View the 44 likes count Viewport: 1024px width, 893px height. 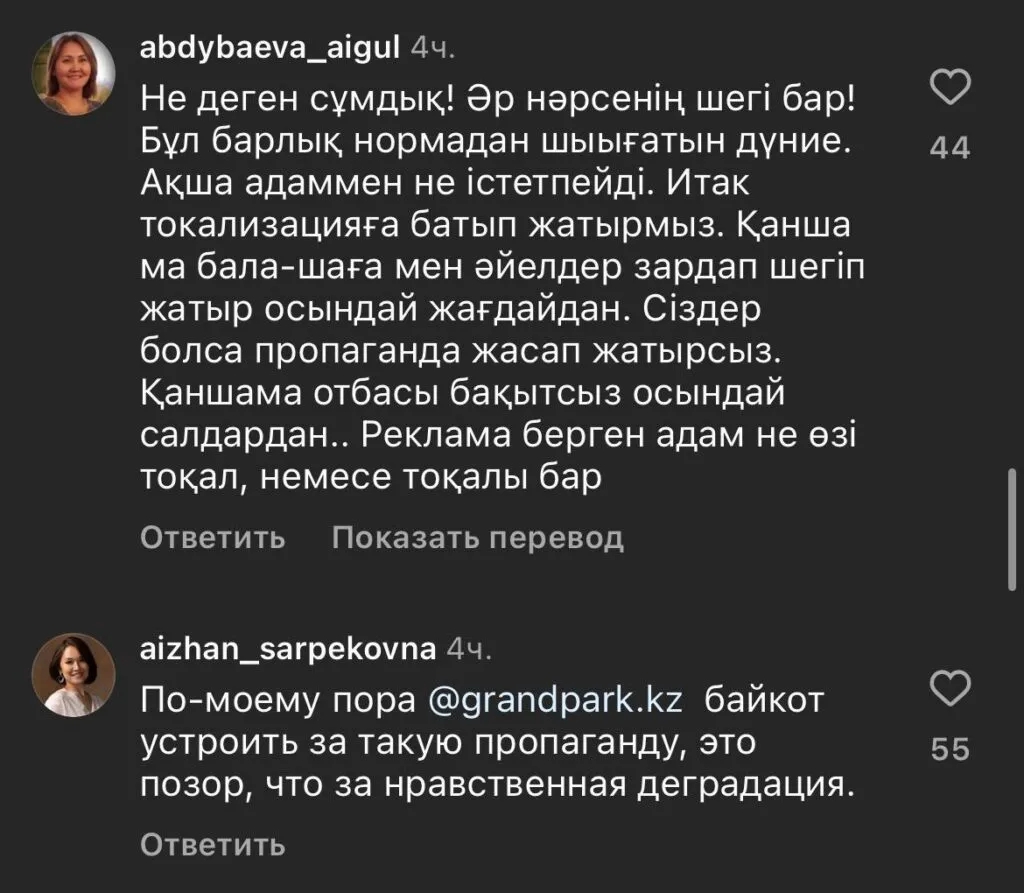click(949, 149)
